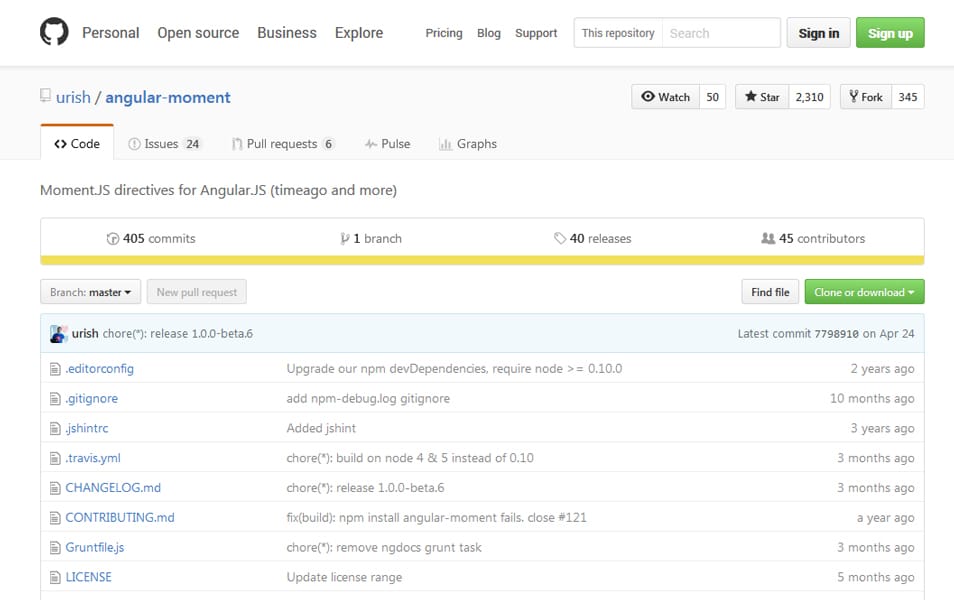Open the LICENSE file
Screen dimensions: 954x600
tap(89, 577)
